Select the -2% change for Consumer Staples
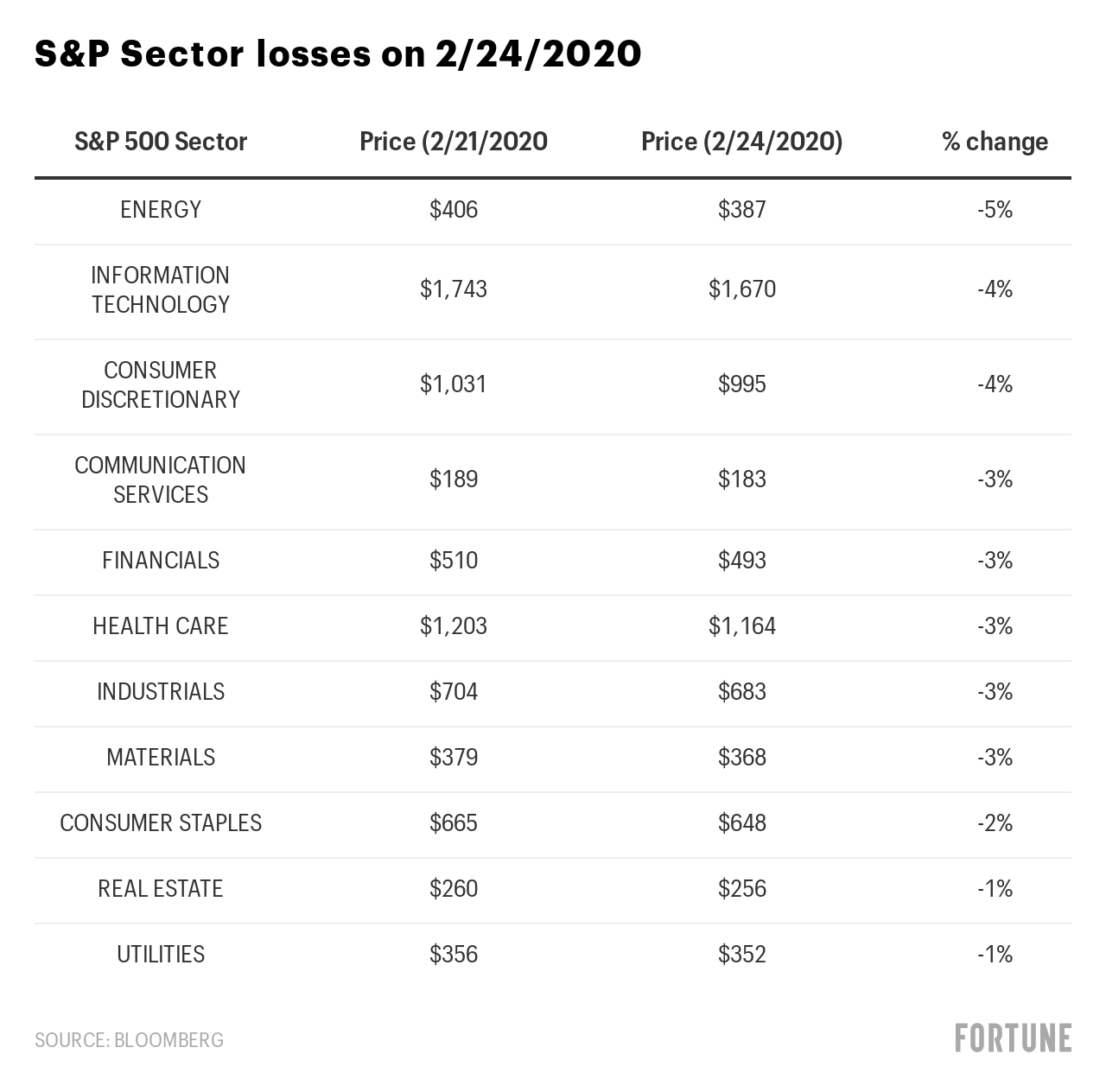 tap(995, 823)
